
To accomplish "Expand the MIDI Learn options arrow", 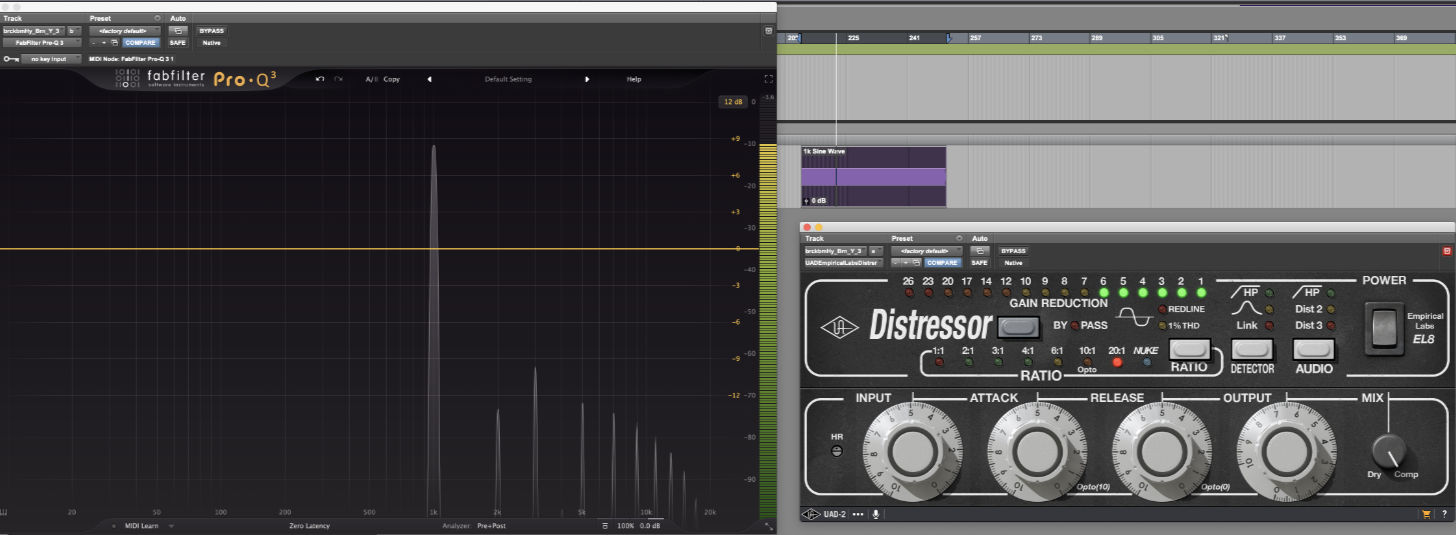I will [x=171, y=526].
